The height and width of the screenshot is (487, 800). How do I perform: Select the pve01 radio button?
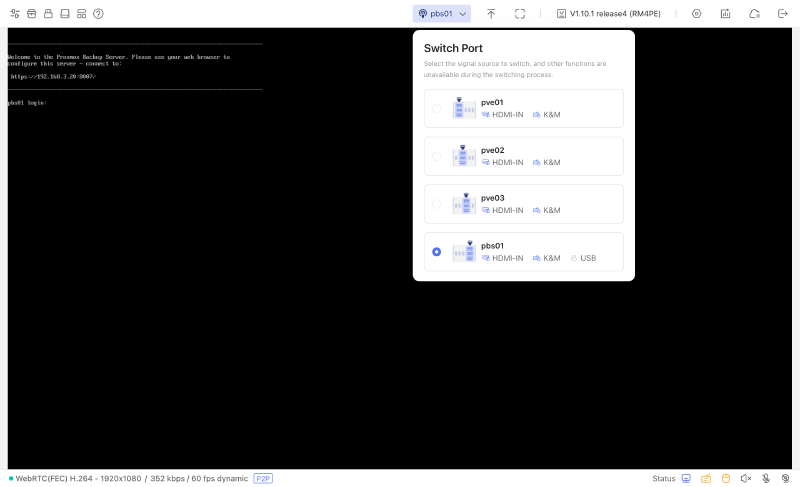click(x=436, y=108)
